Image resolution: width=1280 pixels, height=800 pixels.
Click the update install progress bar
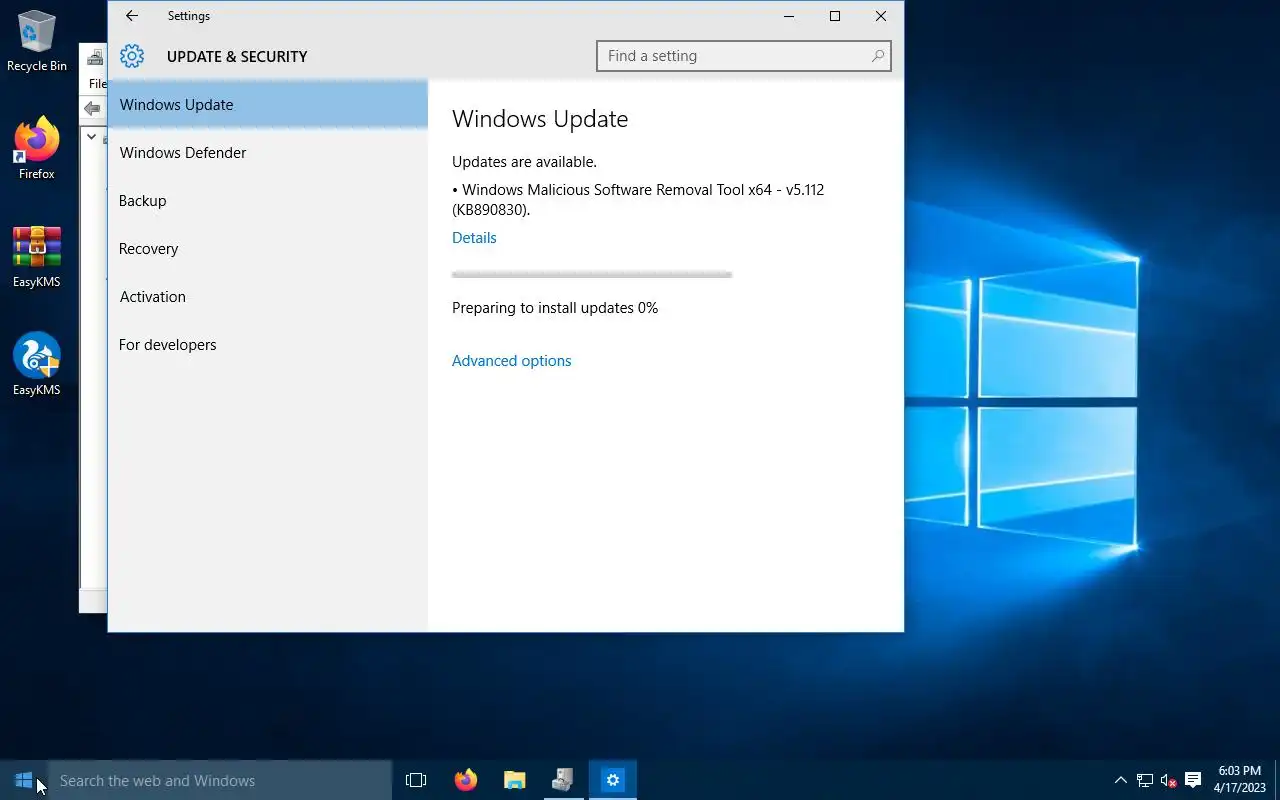pos(592,274)
